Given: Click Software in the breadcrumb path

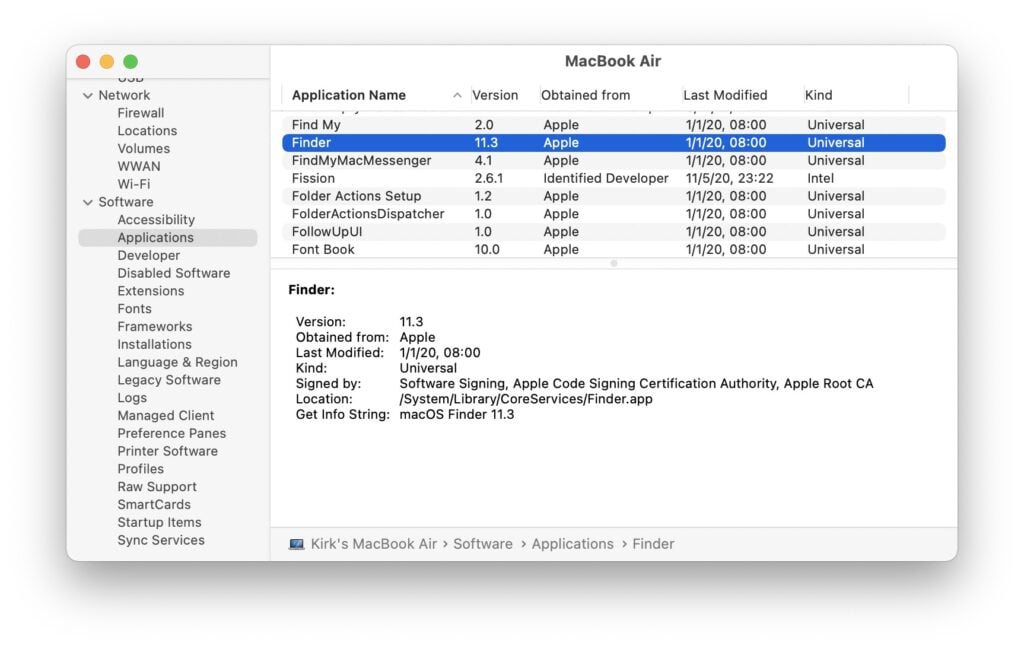Looking at the screenshot, I should coord(483,543).
